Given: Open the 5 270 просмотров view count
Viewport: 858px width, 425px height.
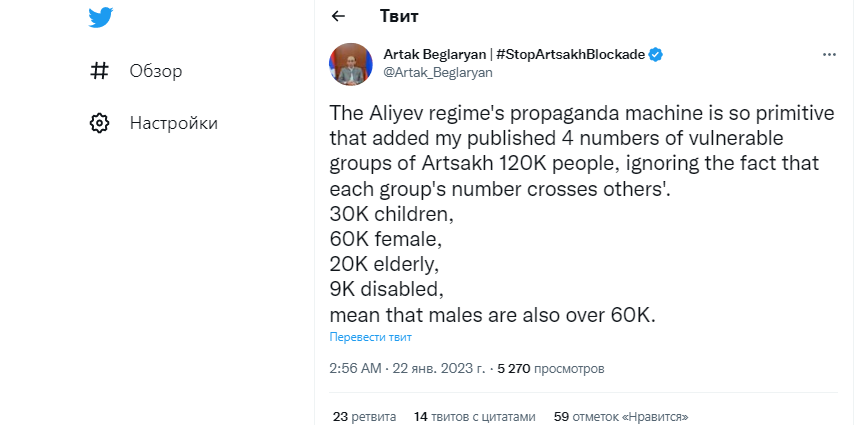Looking at the screenshot, I should [550, 368].
